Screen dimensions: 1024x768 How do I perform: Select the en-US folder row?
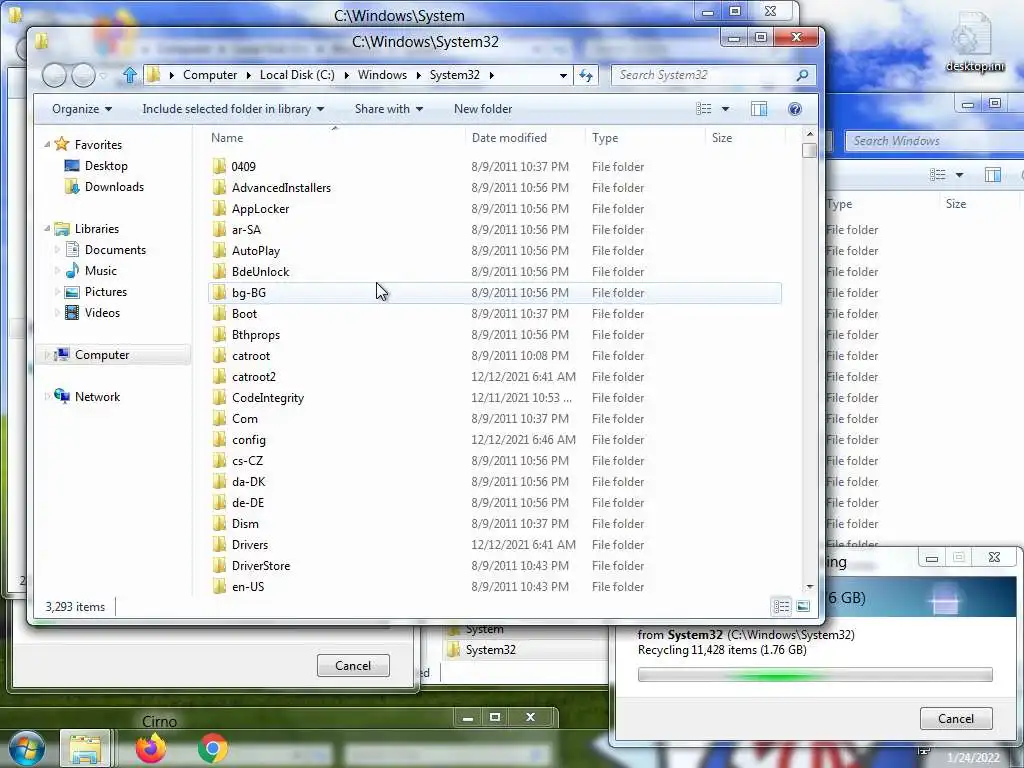pyautogui.click(x=495, y=586)
